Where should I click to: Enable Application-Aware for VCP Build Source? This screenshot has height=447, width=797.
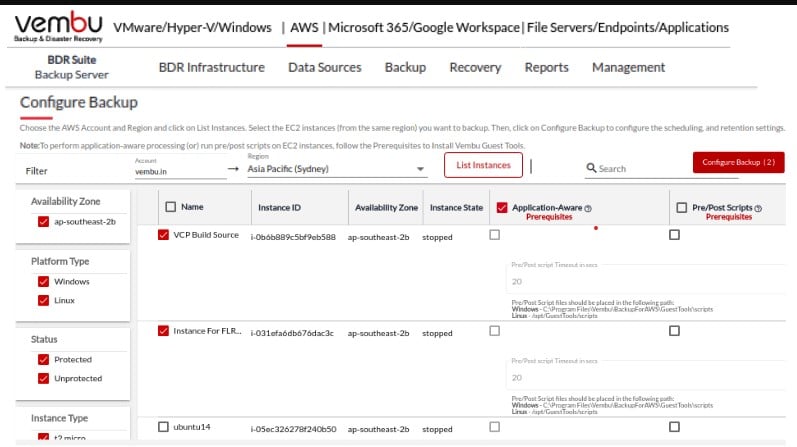(495, 235)
